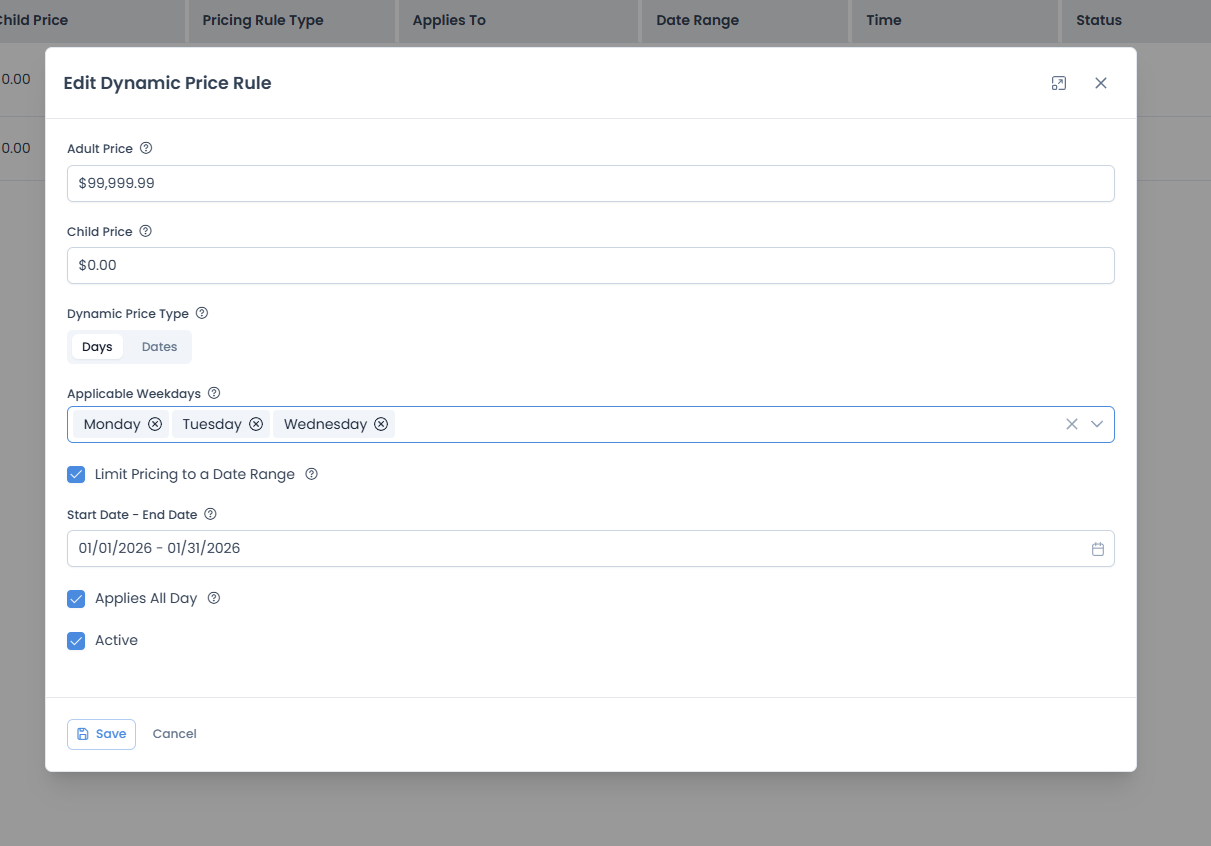Remove the Monday weekday tag

click(155, 424)
